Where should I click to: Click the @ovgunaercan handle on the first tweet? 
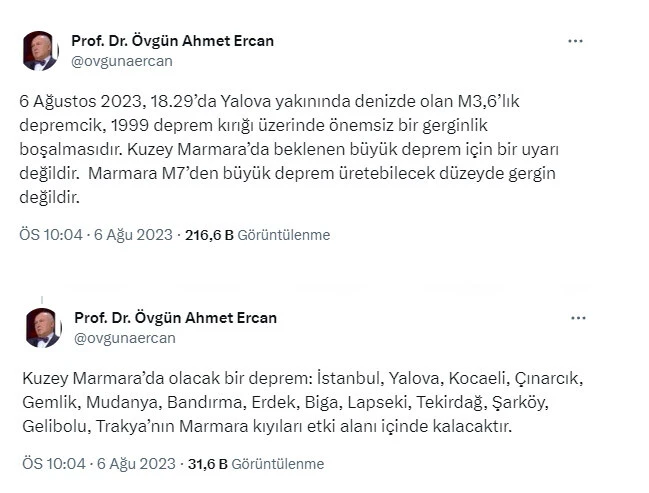coord(121,61)
